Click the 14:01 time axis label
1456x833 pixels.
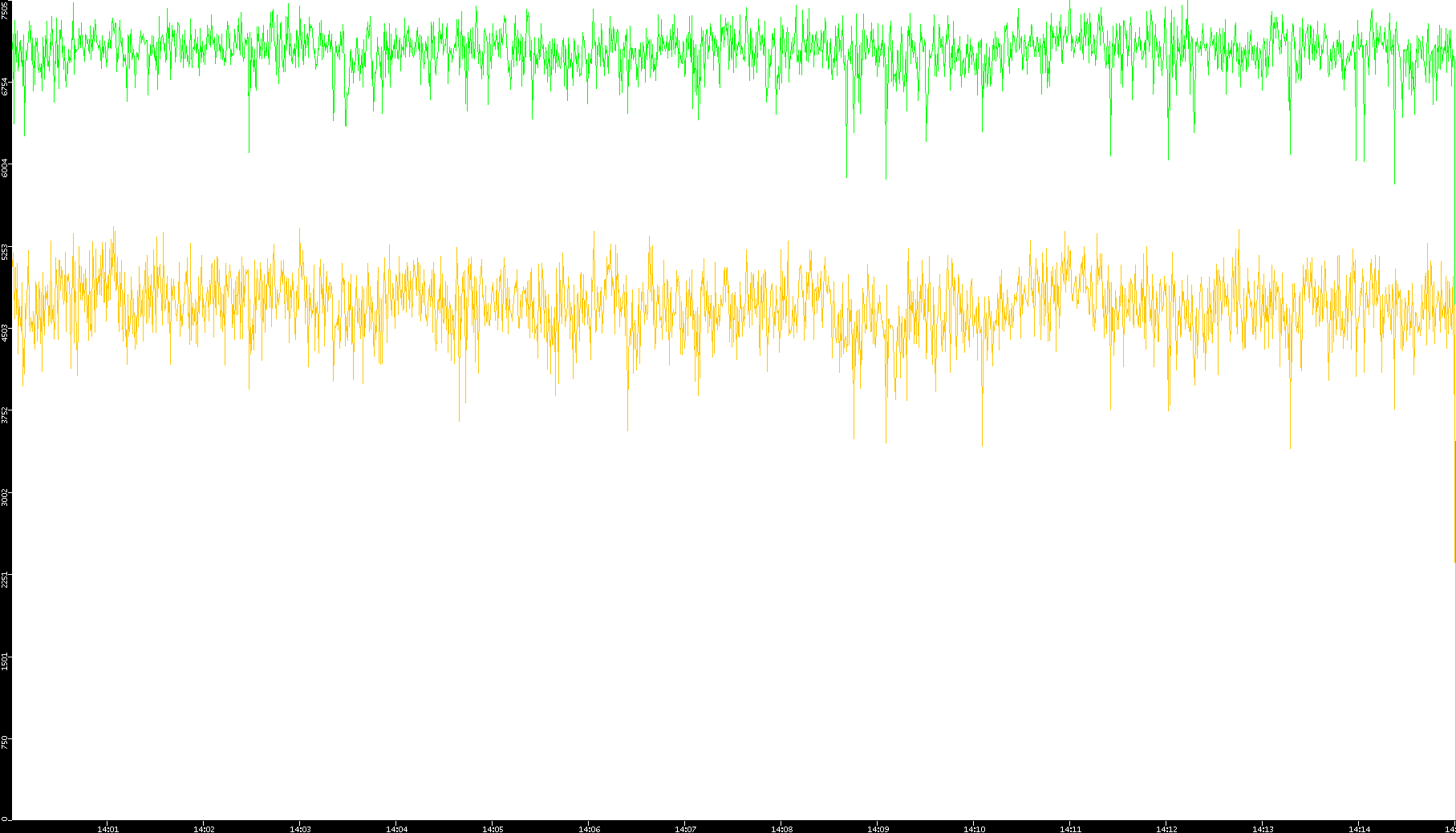click(107, 829)
